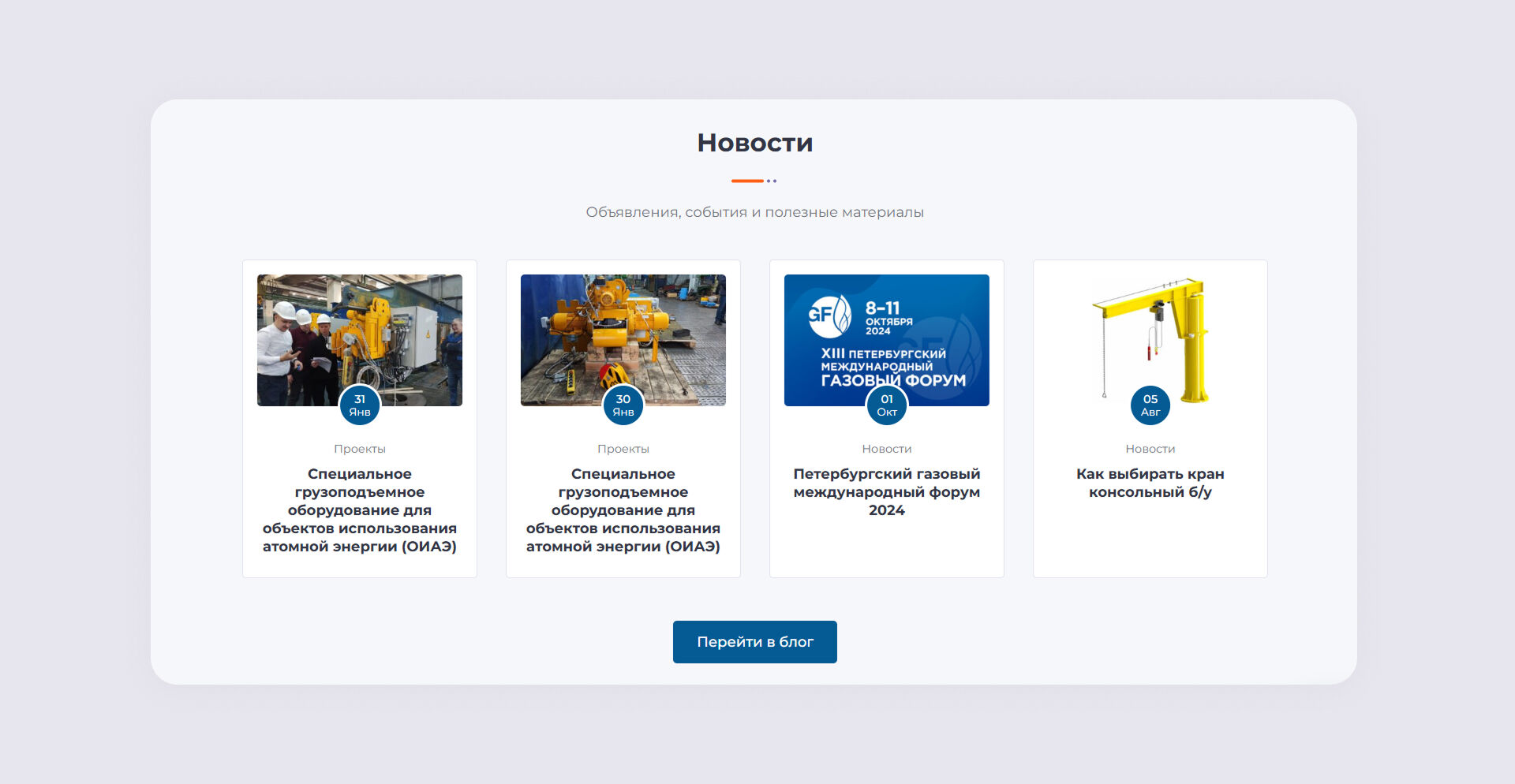This screenshot has width=1515, height=784.
Task: Open article Как выбирать кран консольный б/у
Action: (1150, 483)
